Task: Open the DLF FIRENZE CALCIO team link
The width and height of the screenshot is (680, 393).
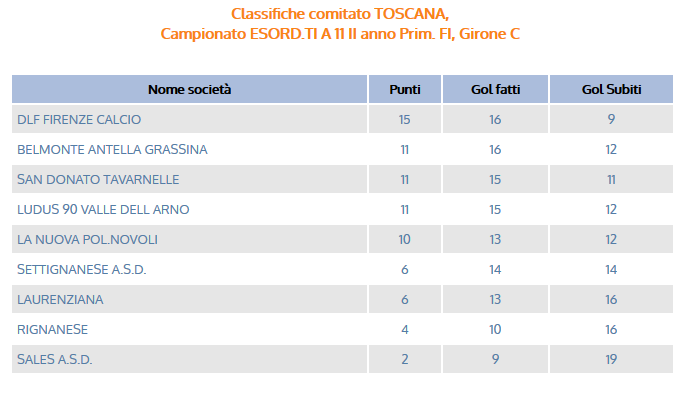Action: coord(79,120)
